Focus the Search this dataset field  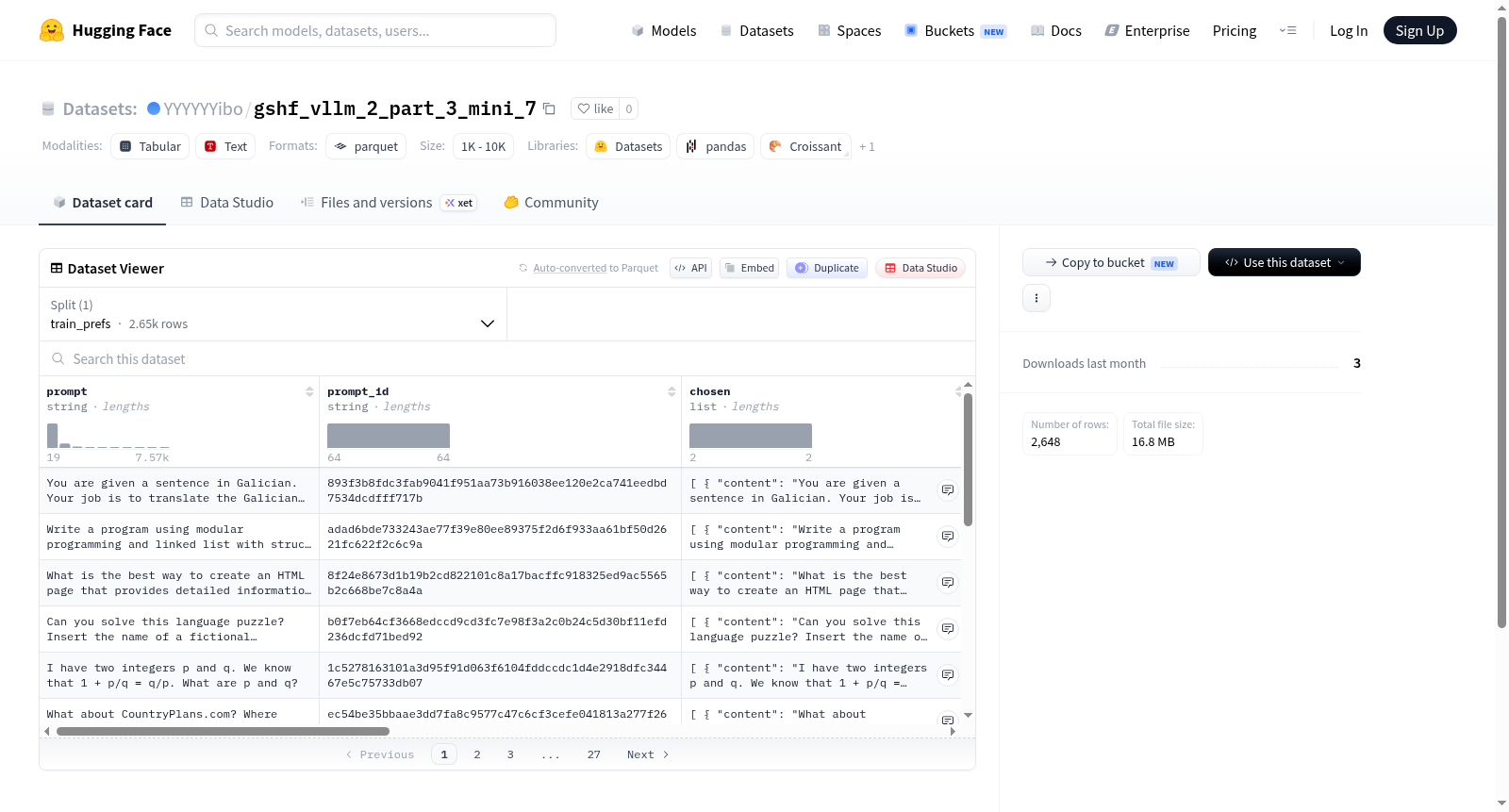click(507, 359)
